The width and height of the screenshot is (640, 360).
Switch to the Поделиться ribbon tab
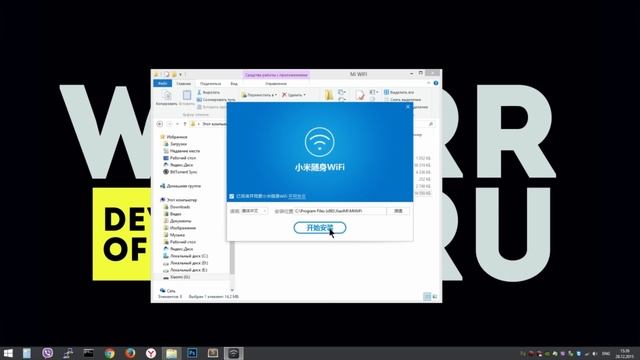[x=210, y=84]
